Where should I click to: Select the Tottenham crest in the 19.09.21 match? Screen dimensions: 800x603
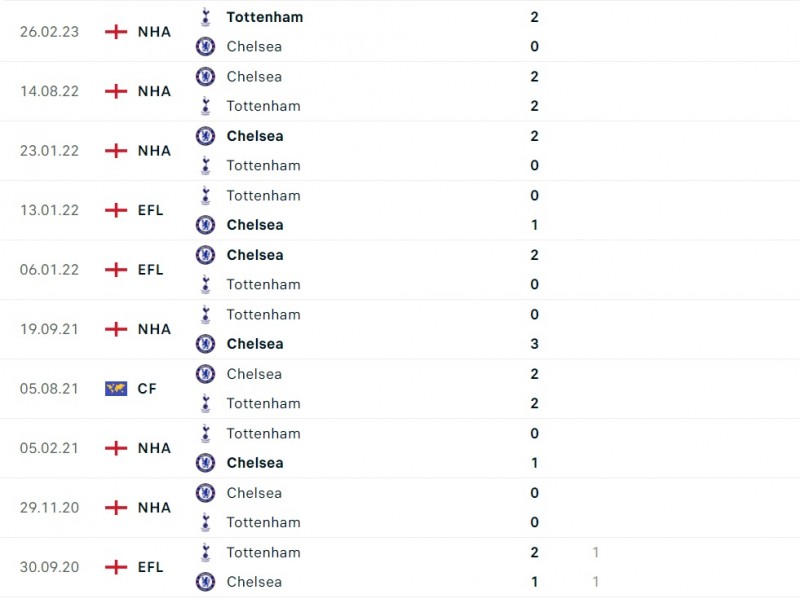(x=205, y=314)
